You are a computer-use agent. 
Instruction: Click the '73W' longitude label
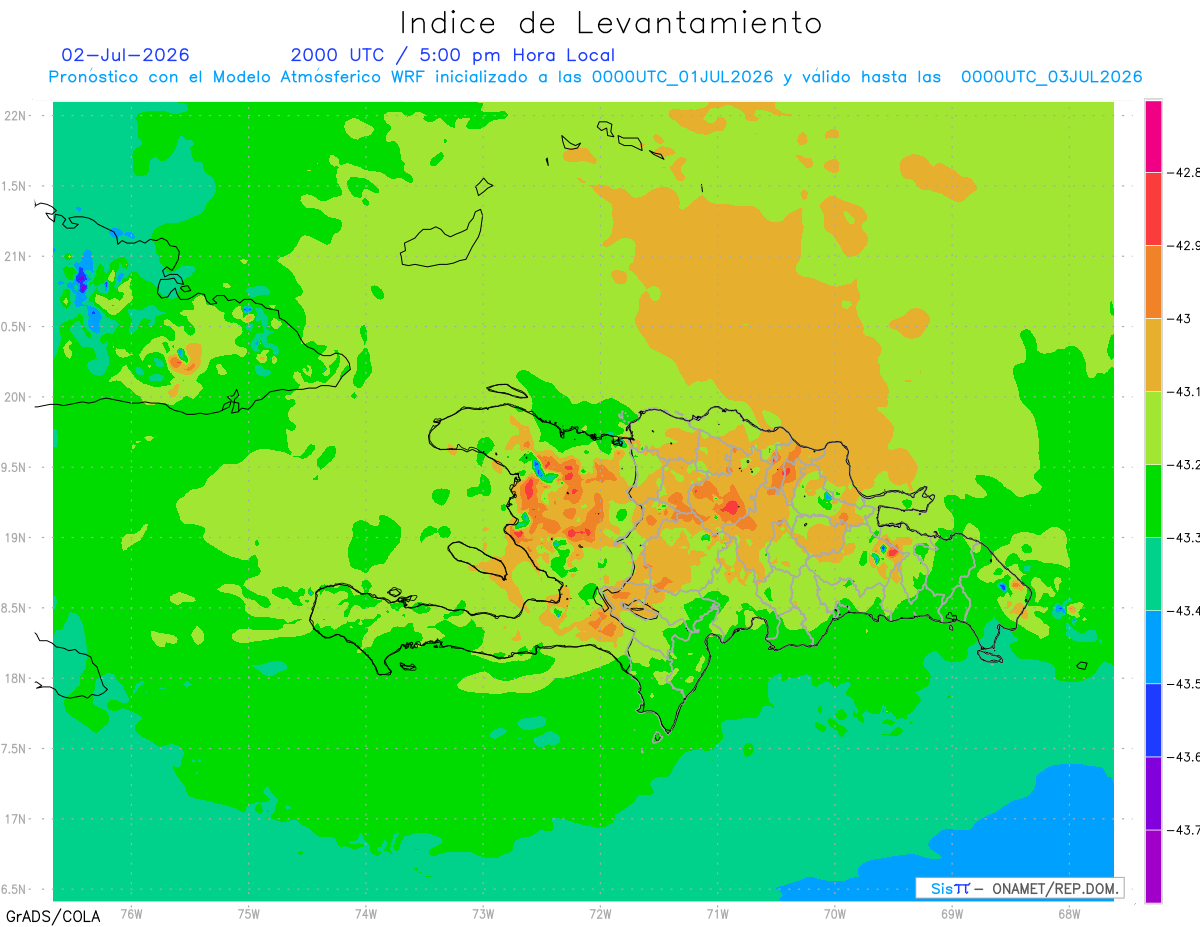483,914
